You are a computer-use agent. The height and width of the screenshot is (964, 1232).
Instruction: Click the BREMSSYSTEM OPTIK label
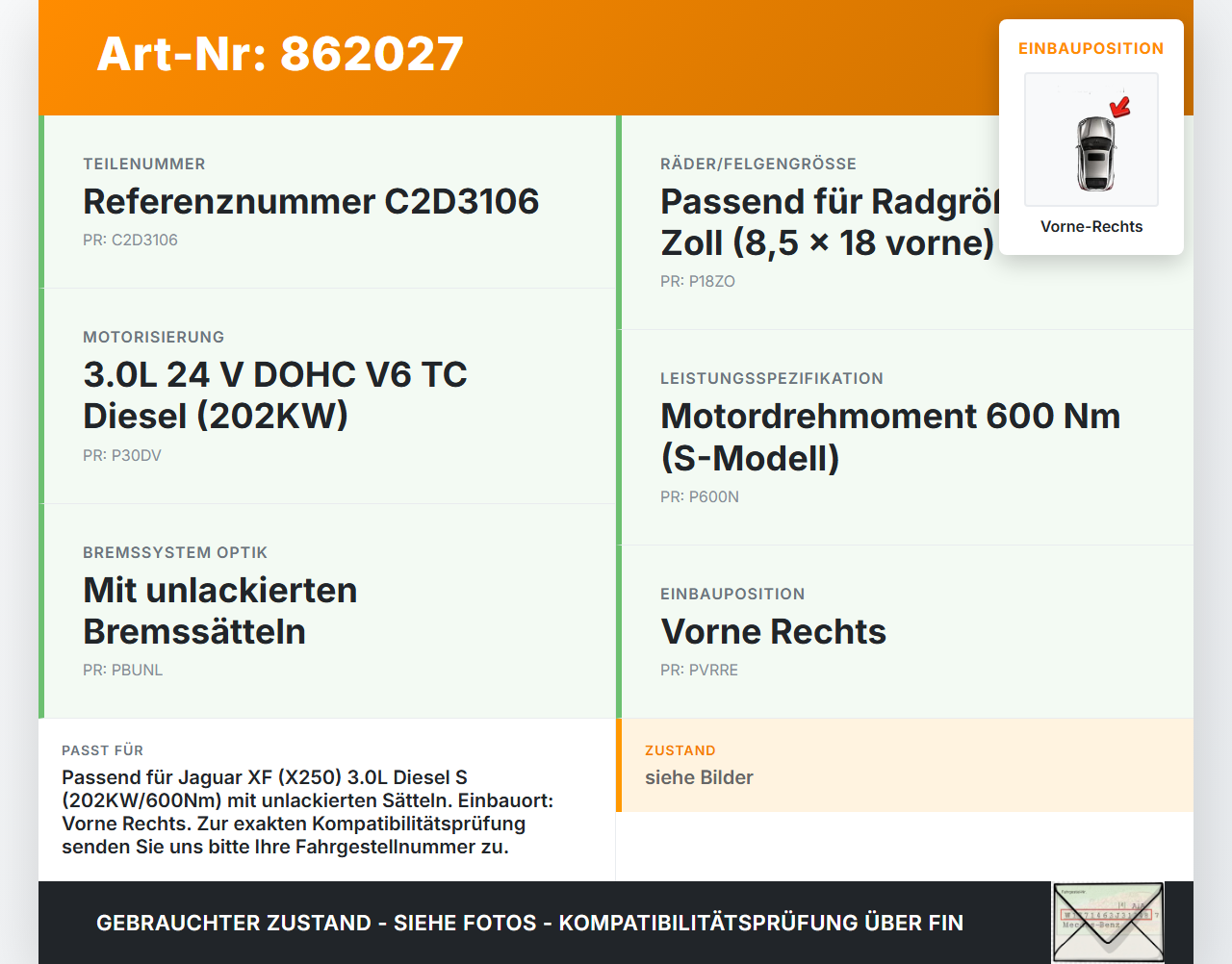(x=175, y=552)
